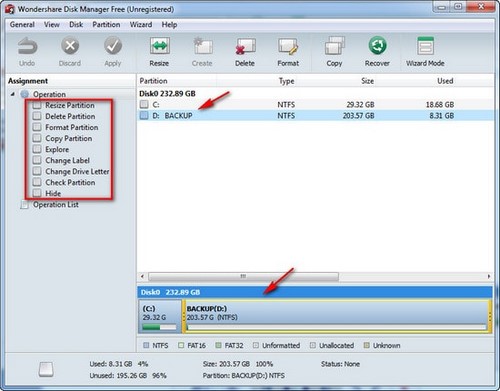500x391 pixels.
Task: Open the Recover tool icon
Action: (377, 46)
